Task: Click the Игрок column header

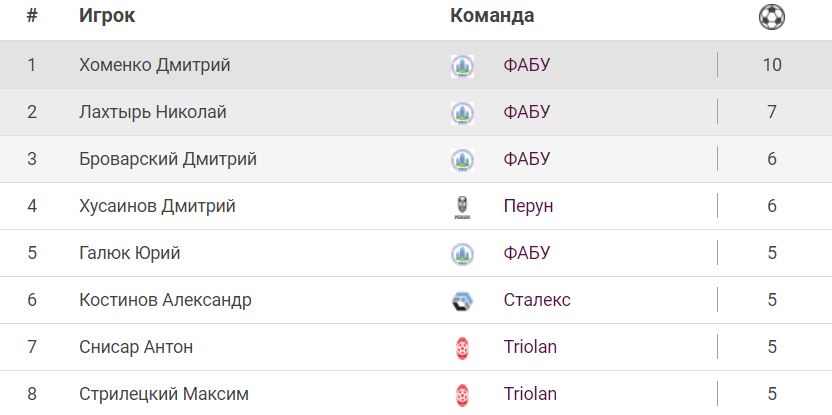Action: click(x=107, y=16)
